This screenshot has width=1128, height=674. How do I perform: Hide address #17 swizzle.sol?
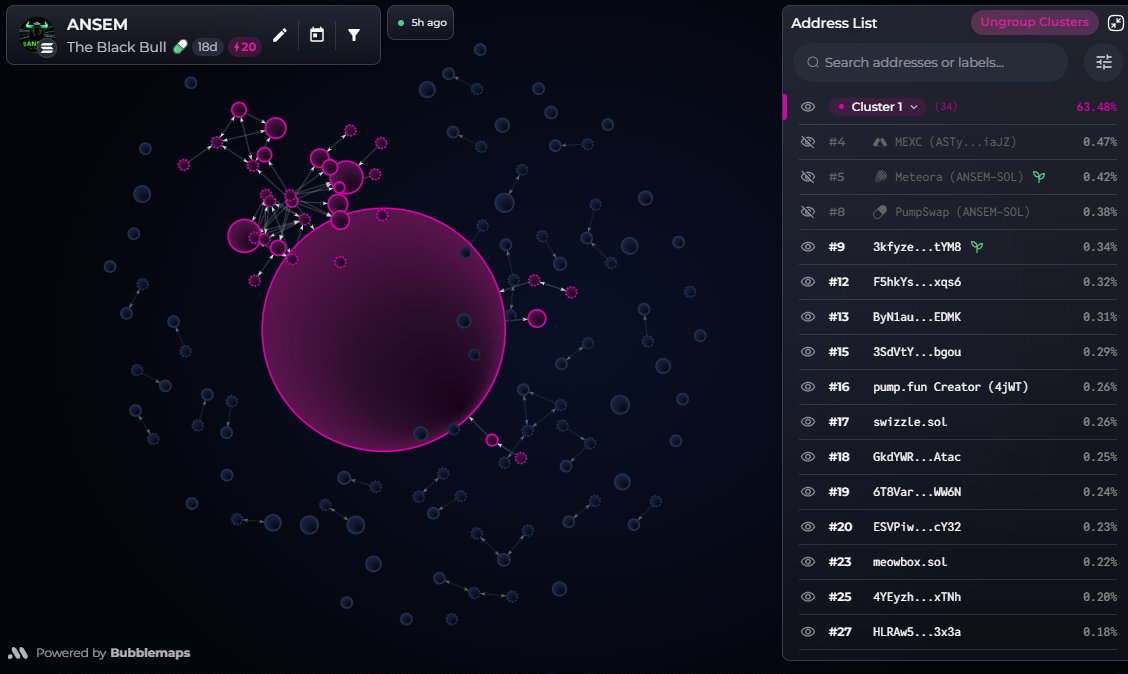pyautogui.click(x=808, y=422)
